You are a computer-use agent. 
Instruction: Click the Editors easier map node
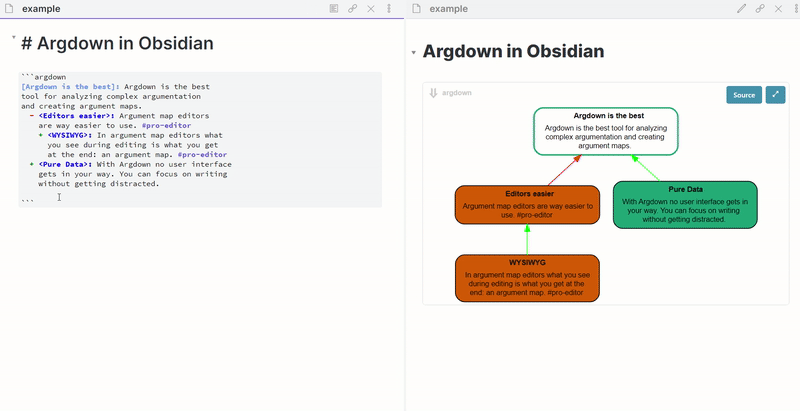pyautogui.click(x=527, y=205)
